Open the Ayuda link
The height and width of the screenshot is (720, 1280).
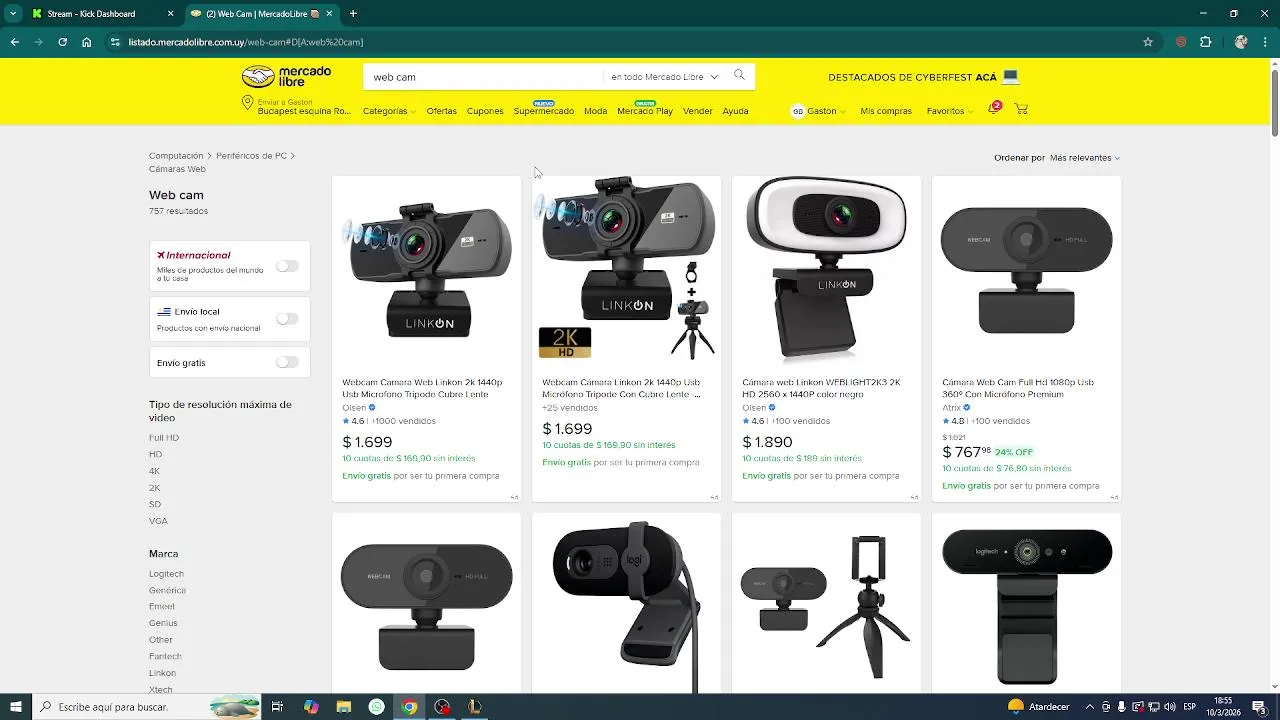coord(735,111)
